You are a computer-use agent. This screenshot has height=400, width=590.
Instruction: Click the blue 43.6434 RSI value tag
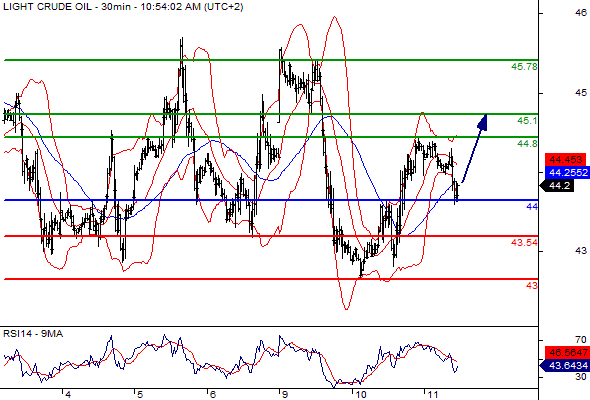tap(566, 365)
